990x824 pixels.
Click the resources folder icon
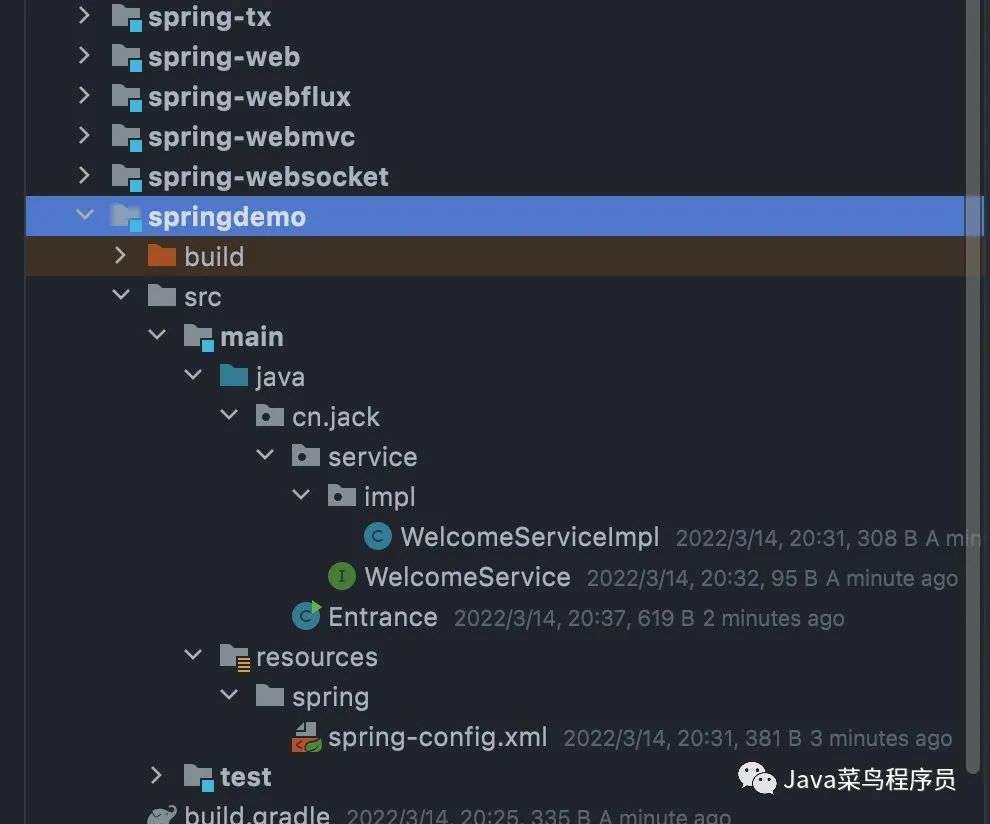[x=234, y=657]
